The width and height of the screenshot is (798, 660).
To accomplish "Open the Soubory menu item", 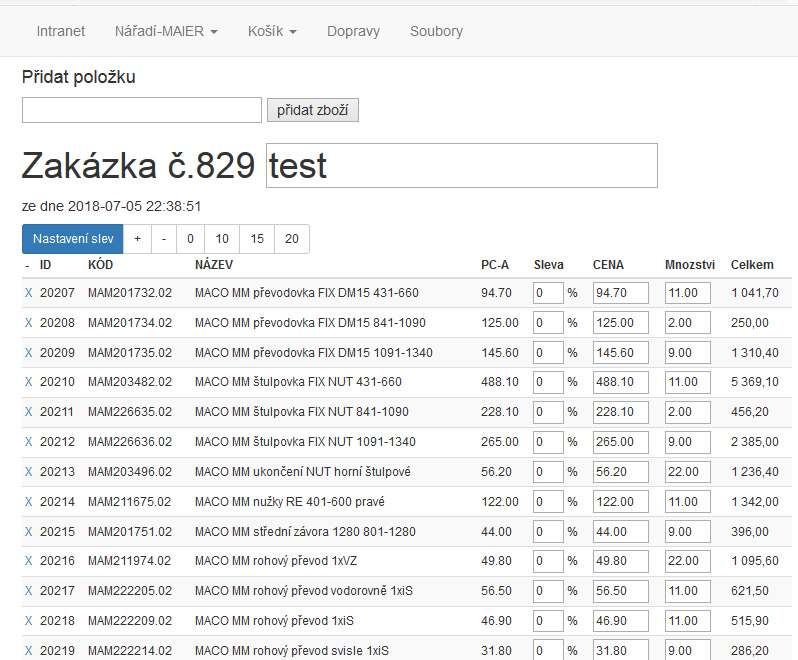I will (436, 31).
